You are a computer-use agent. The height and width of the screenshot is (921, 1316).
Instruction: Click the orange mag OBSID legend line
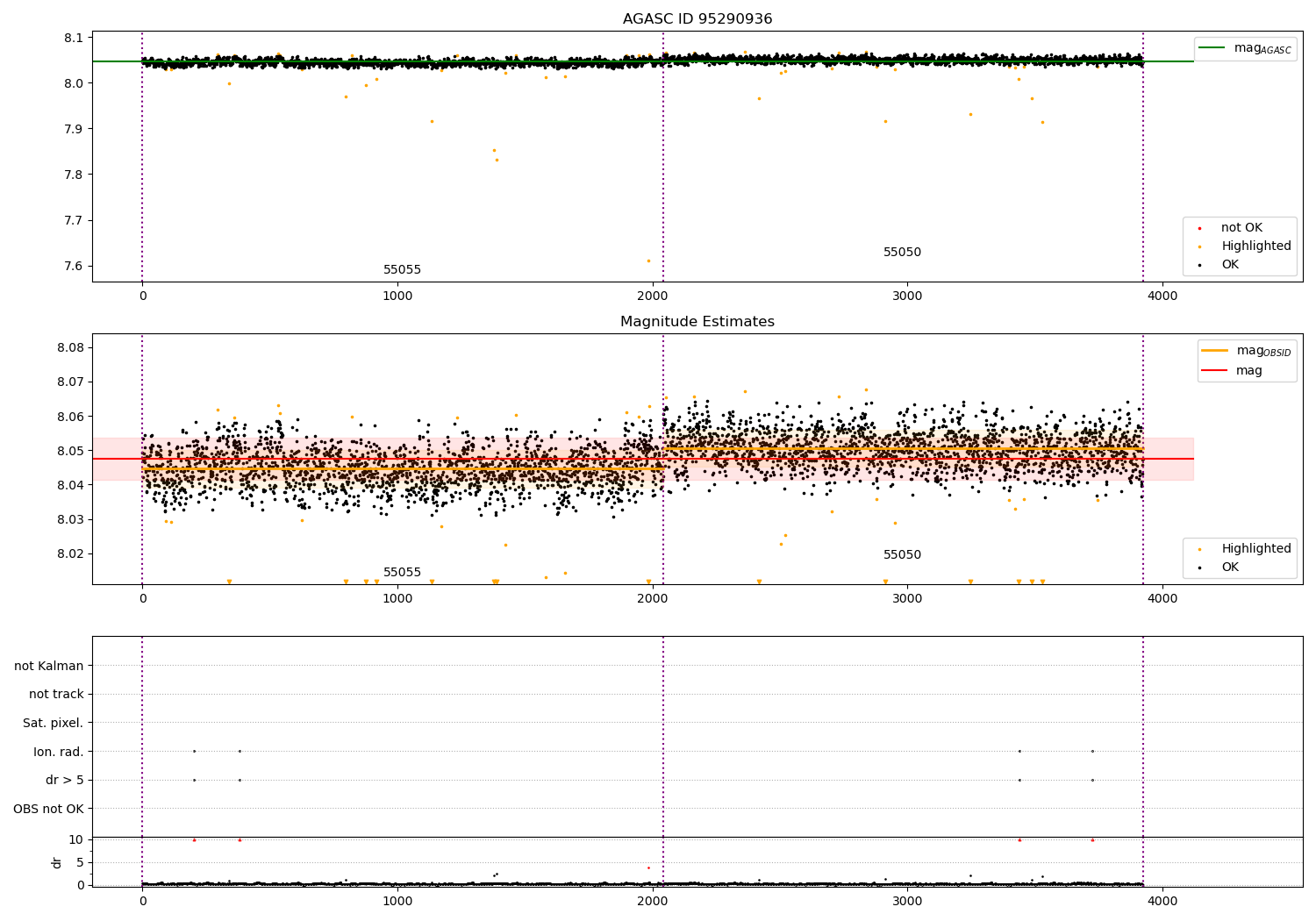[x=1215, y=351]
